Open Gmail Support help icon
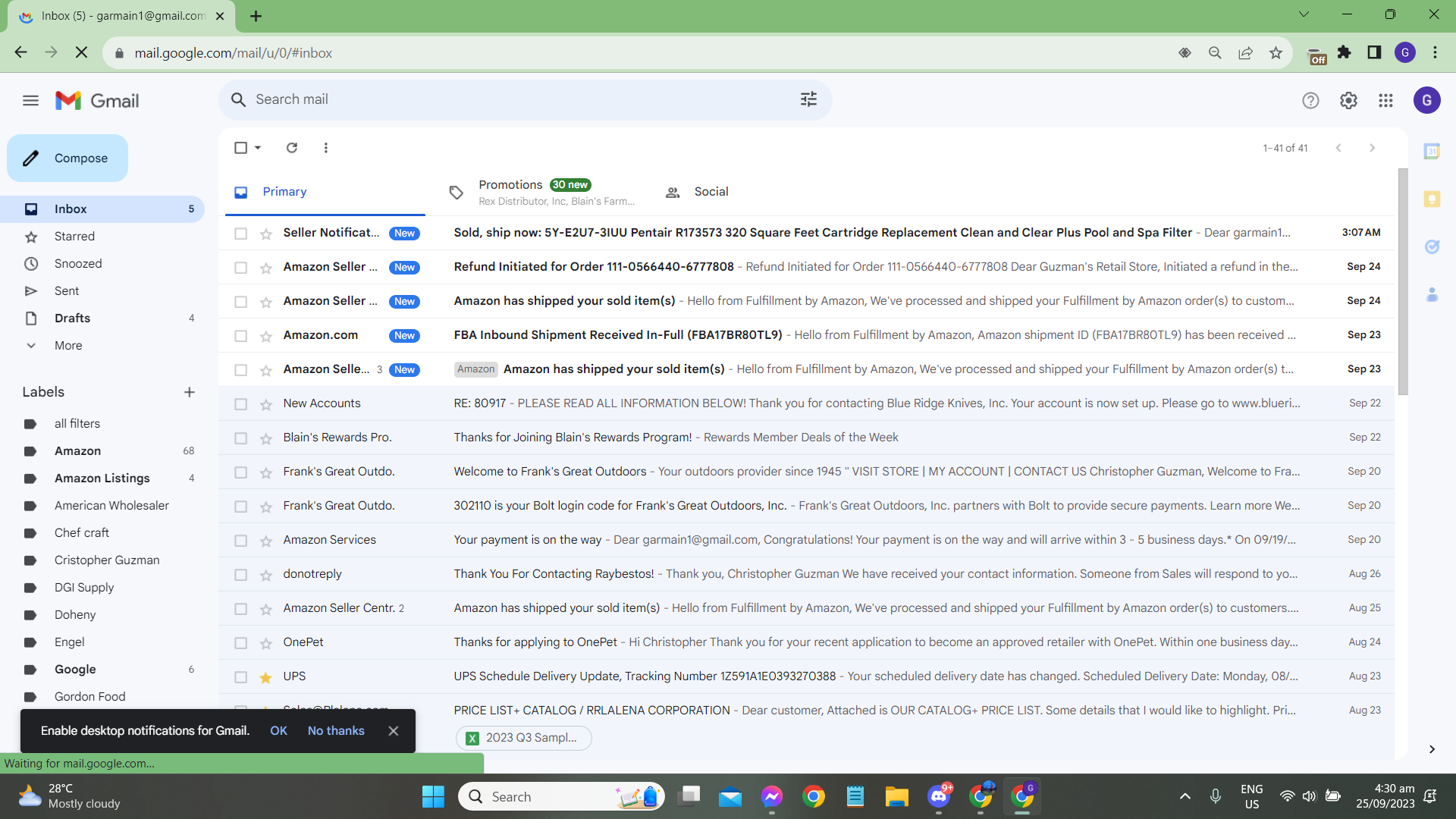Viewport: 1456px width, 819px height. coord(1310,100)
